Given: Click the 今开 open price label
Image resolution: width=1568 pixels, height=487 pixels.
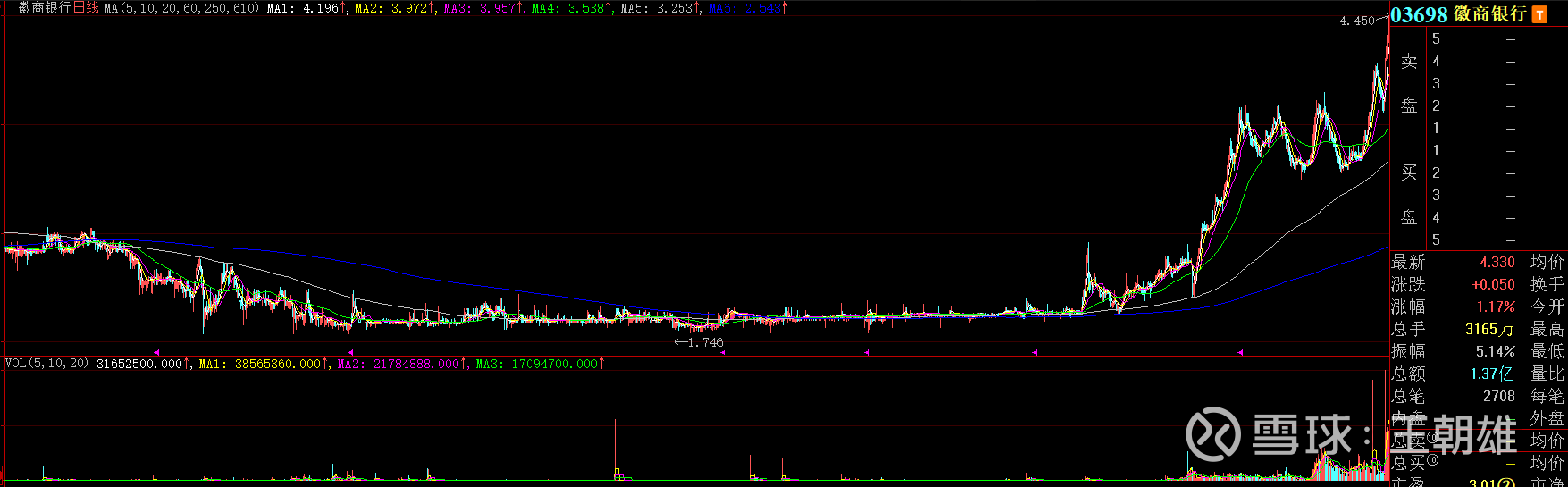Looking at the screenshot, I should coord(1547,306).
